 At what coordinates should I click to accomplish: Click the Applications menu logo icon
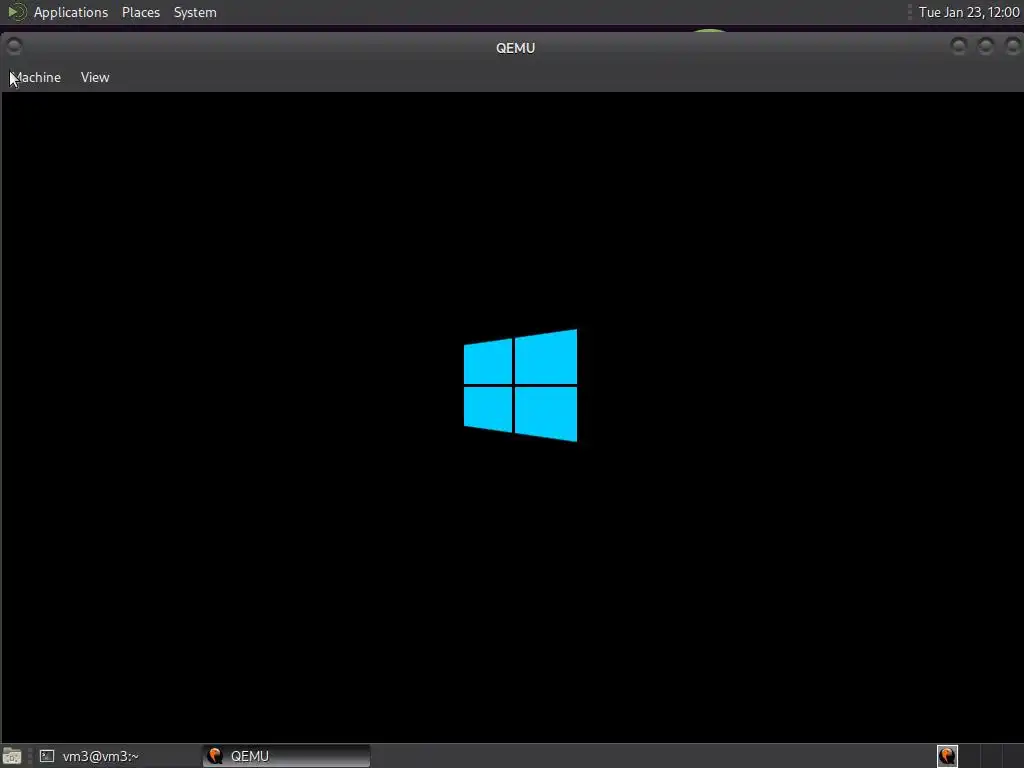[17, 12]
